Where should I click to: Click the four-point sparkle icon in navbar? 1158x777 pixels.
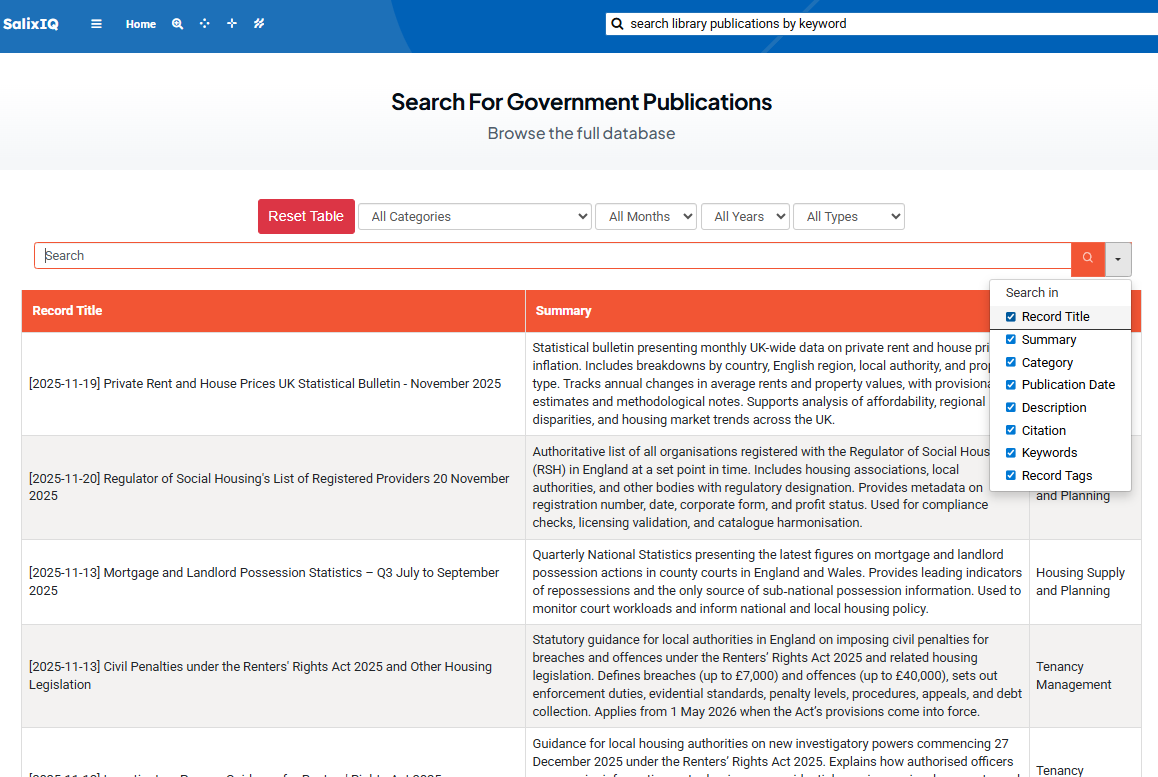tap(232, 24)
